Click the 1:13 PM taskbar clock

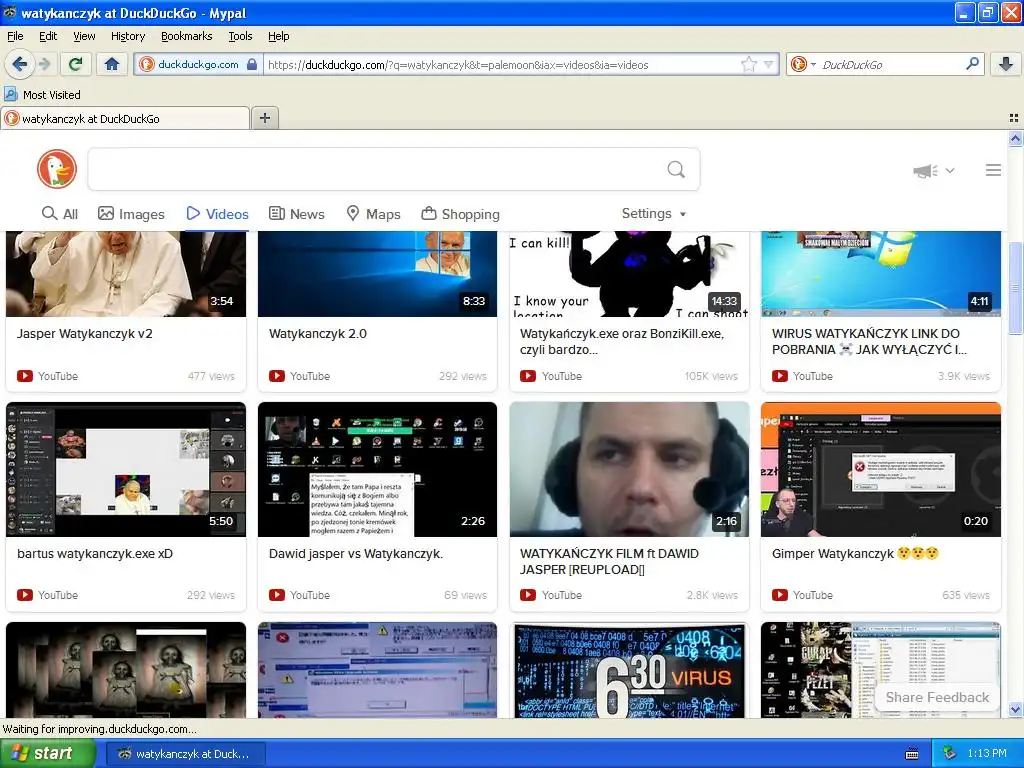click(x=987, y=753)
